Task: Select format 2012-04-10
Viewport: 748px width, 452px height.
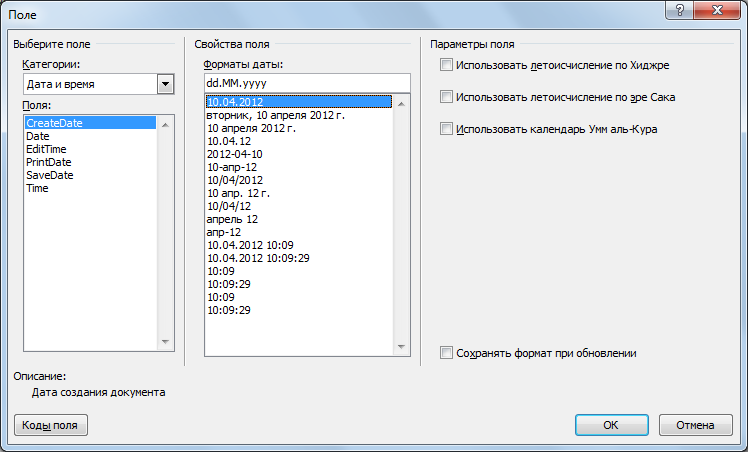Action: [299, 154]
